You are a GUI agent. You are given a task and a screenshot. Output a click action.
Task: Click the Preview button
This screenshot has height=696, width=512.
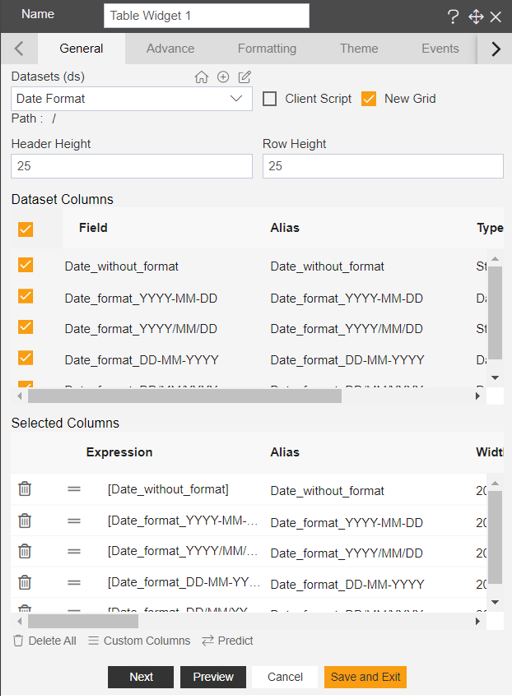pyautogui.click(x=213, y=676)
